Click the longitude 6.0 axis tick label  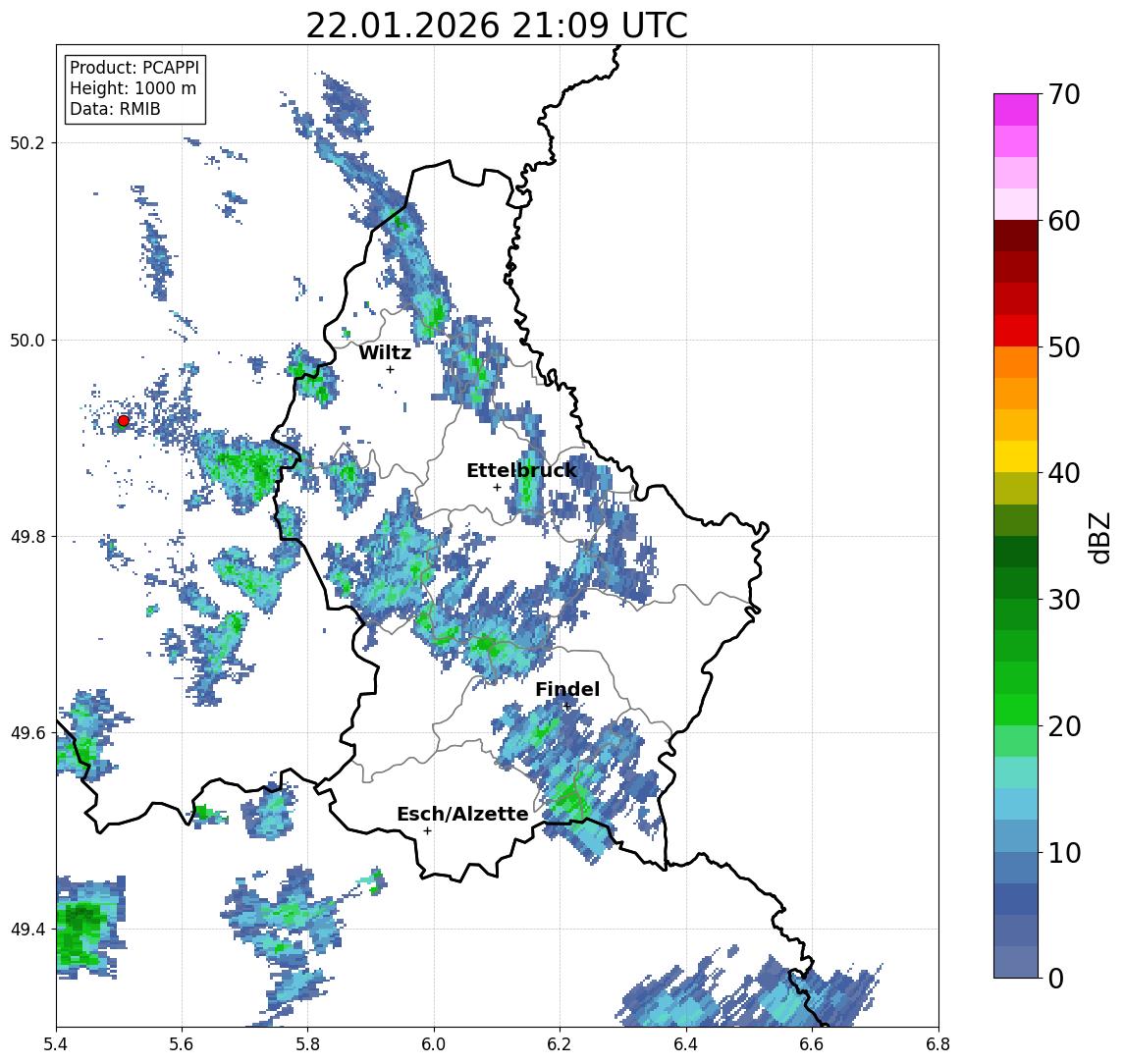[x=435, y=1044]
